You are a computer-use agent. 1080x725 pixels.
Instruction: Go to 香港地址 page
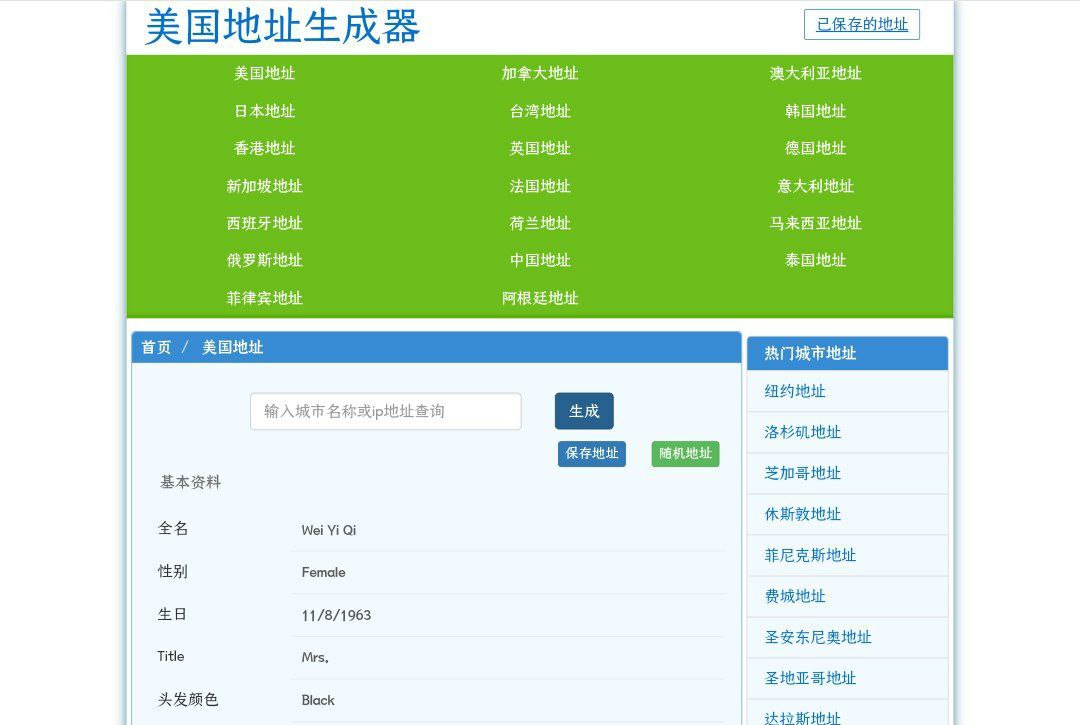coord(264,148)
